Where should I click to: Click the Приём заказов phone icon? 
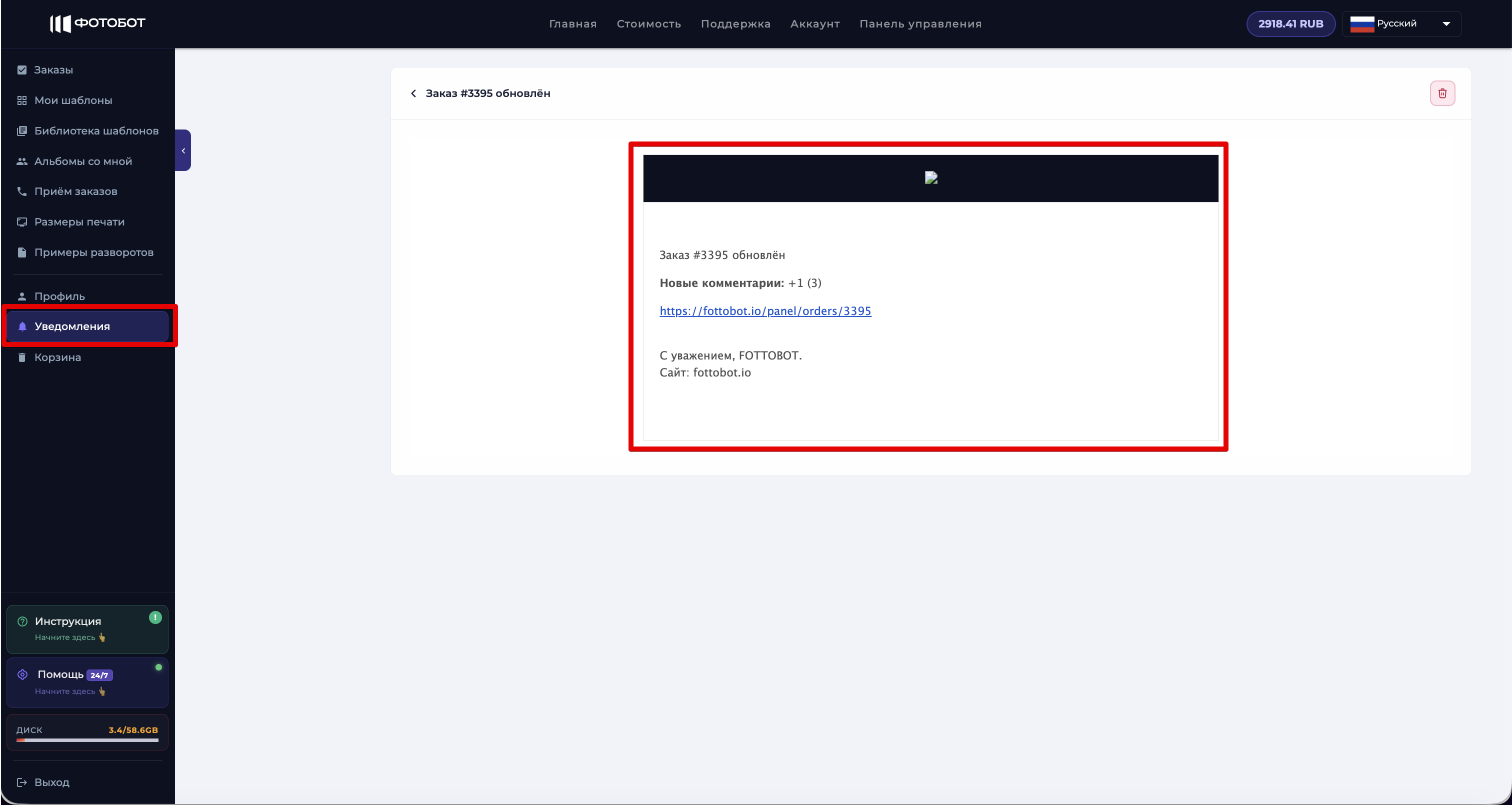(22, 191)
